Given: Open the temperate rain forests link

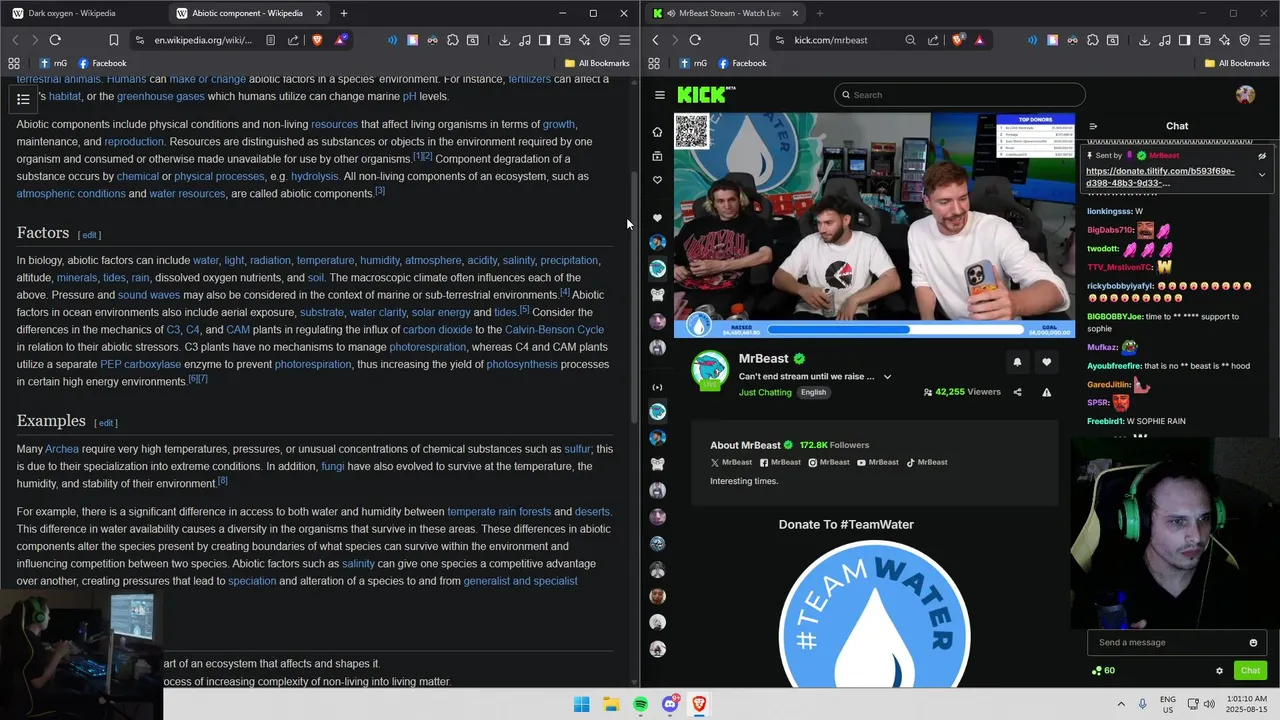Looking at the screenshot, I should (x=499, y=511).
